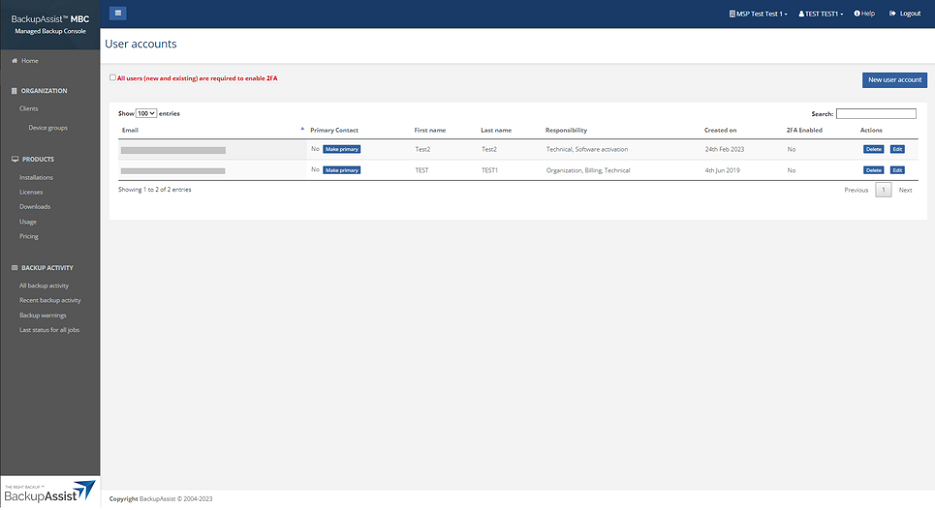The width and height of the screenshot is (935, 510).
Task: Click the Previous pagination link
Action: point(856,190)
